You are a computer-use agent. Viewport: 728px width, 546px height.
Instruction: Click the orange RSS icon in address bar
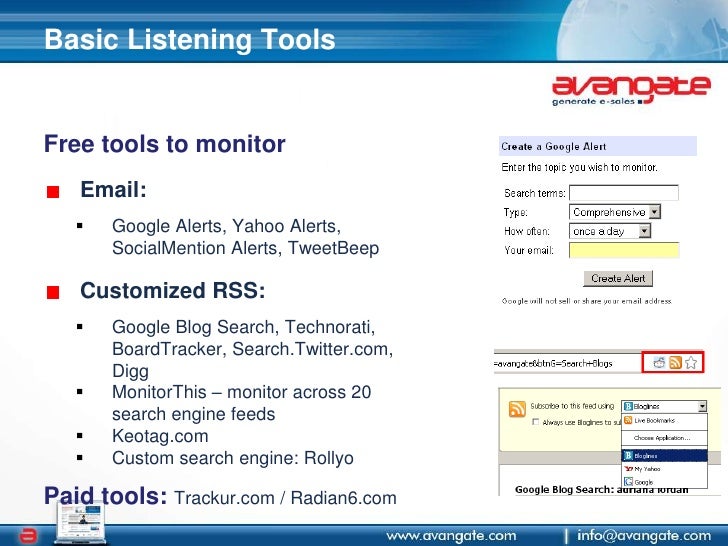tap(675, 363)
